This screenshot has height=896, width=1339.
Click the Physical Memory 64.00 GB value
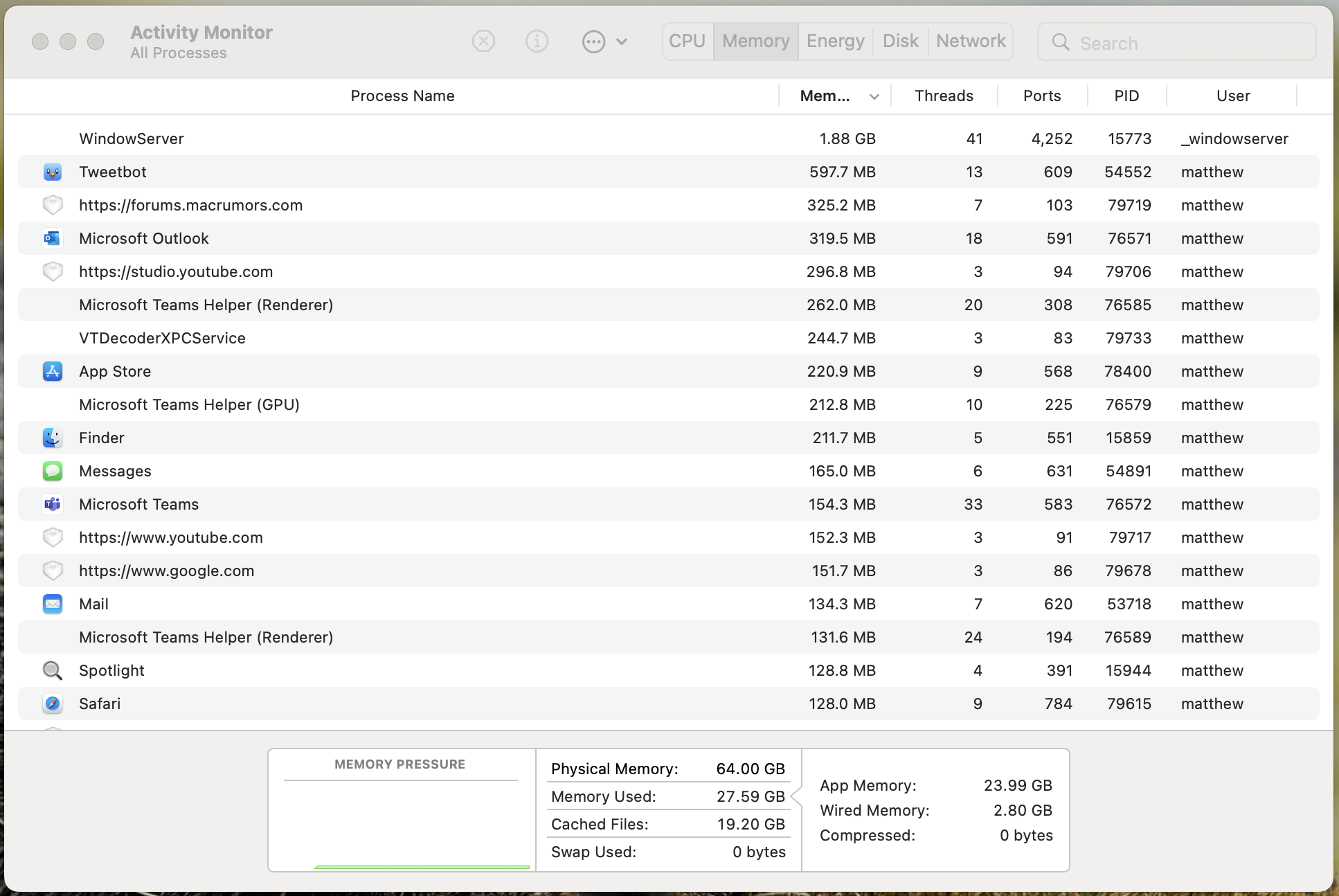point(751,769)
